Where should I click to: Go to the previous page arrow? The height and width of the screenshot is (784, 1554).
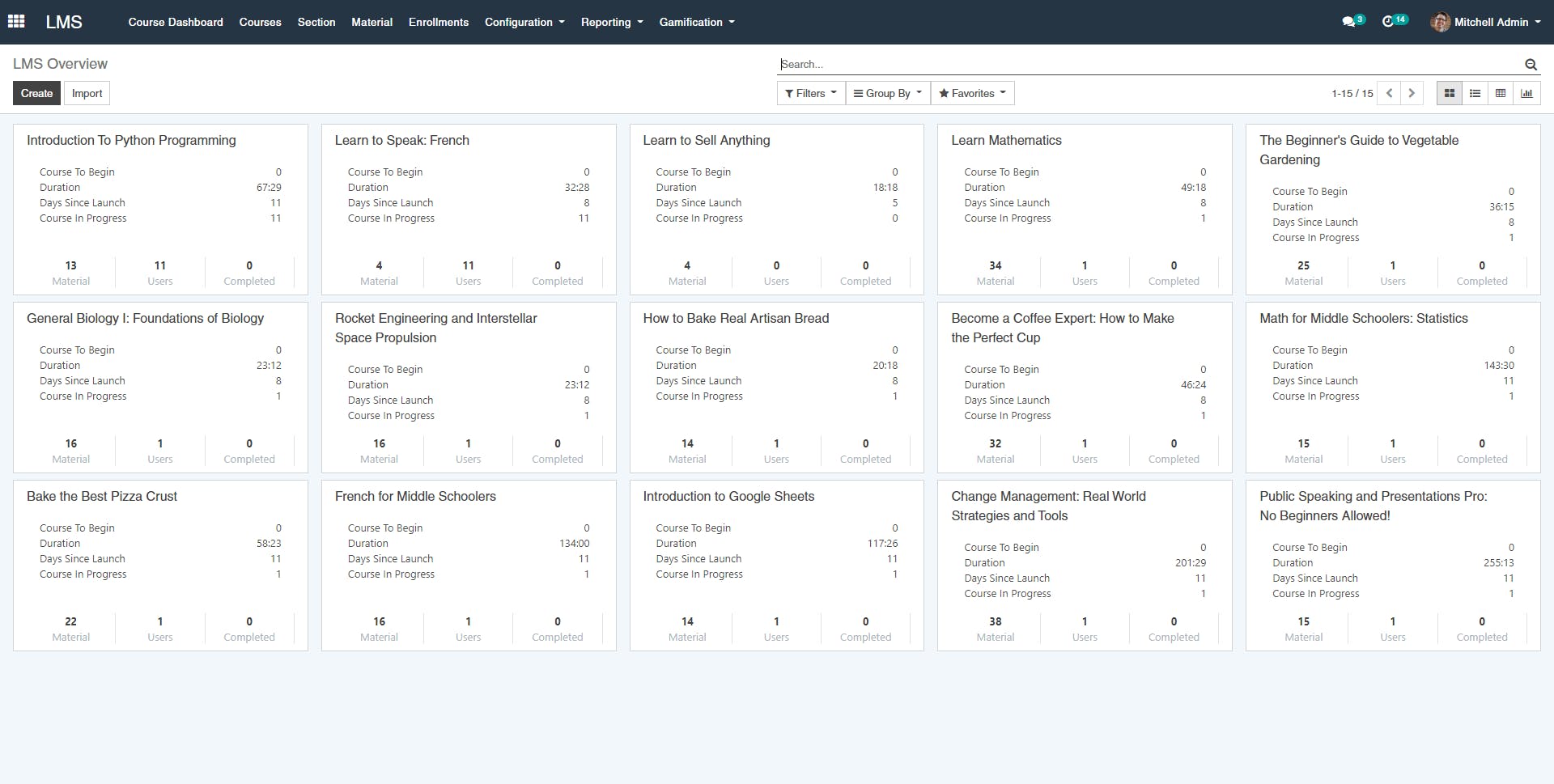point(1390,93)
